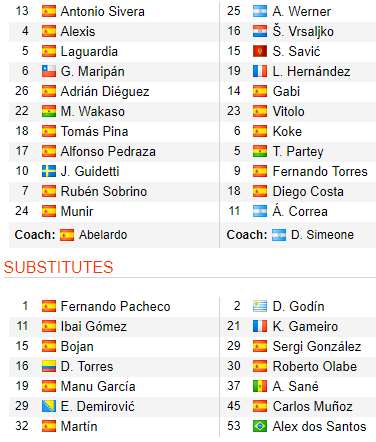Click the Sweden flag beside J. Guidetti
376x442 pixels.
(x=49, y=171)
